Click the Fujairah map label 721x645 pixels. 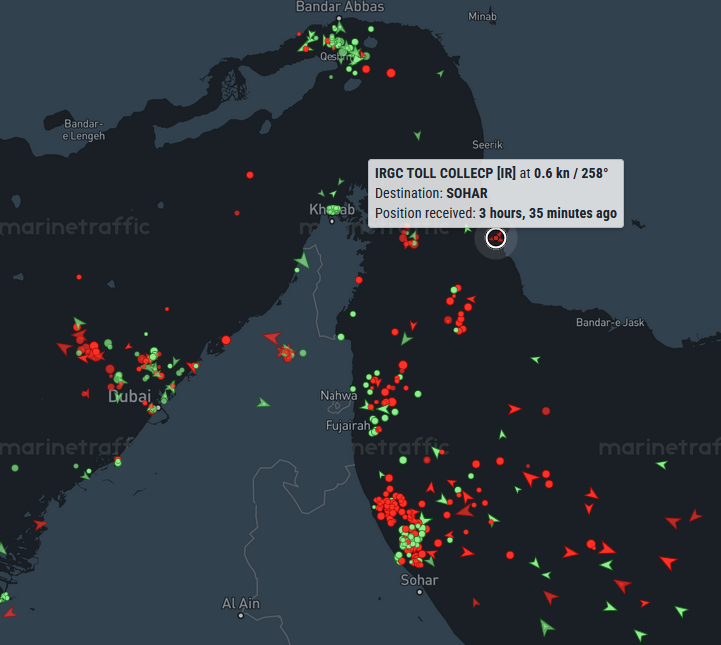(348, 426)
